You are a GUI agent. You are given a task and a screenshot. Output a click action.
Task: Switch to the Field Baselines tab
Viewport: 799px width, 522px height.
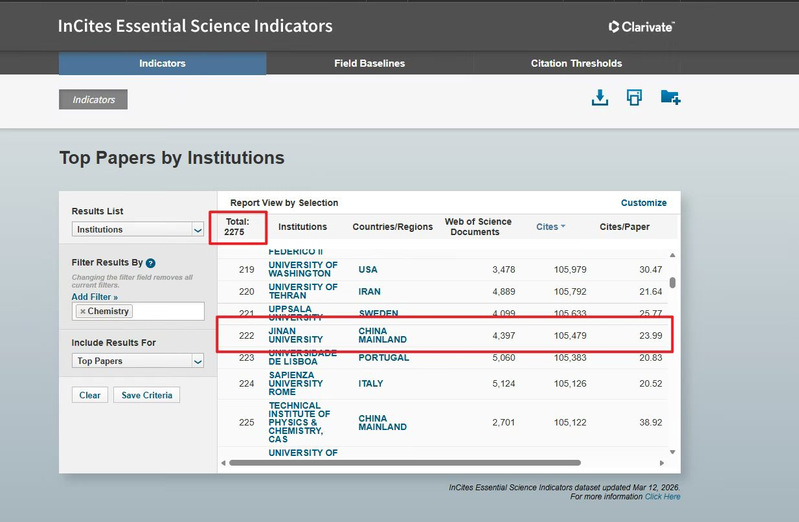(369, 63)
